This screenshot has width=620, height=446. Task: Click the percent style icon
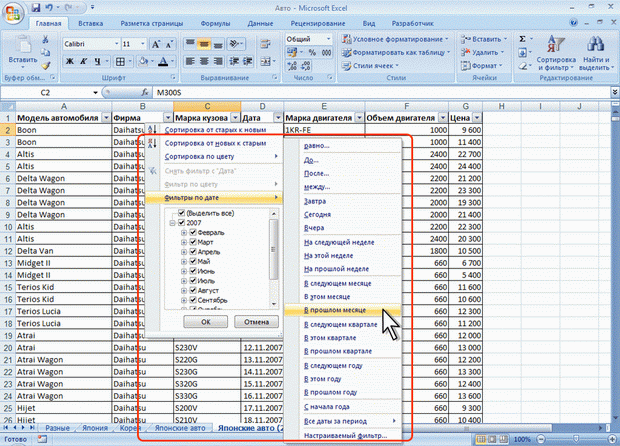pos(312,52)
